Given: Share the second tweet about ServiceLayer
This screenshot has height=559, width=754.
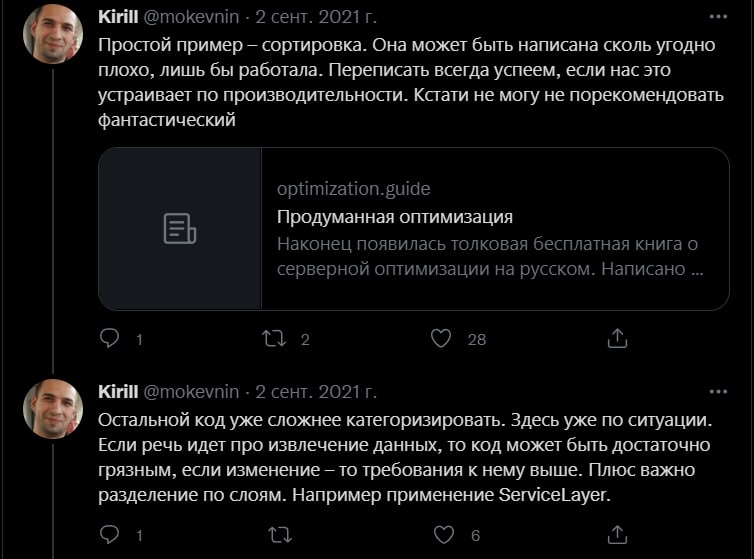Looking at the screenshot, I should click(x=617, y=535).
